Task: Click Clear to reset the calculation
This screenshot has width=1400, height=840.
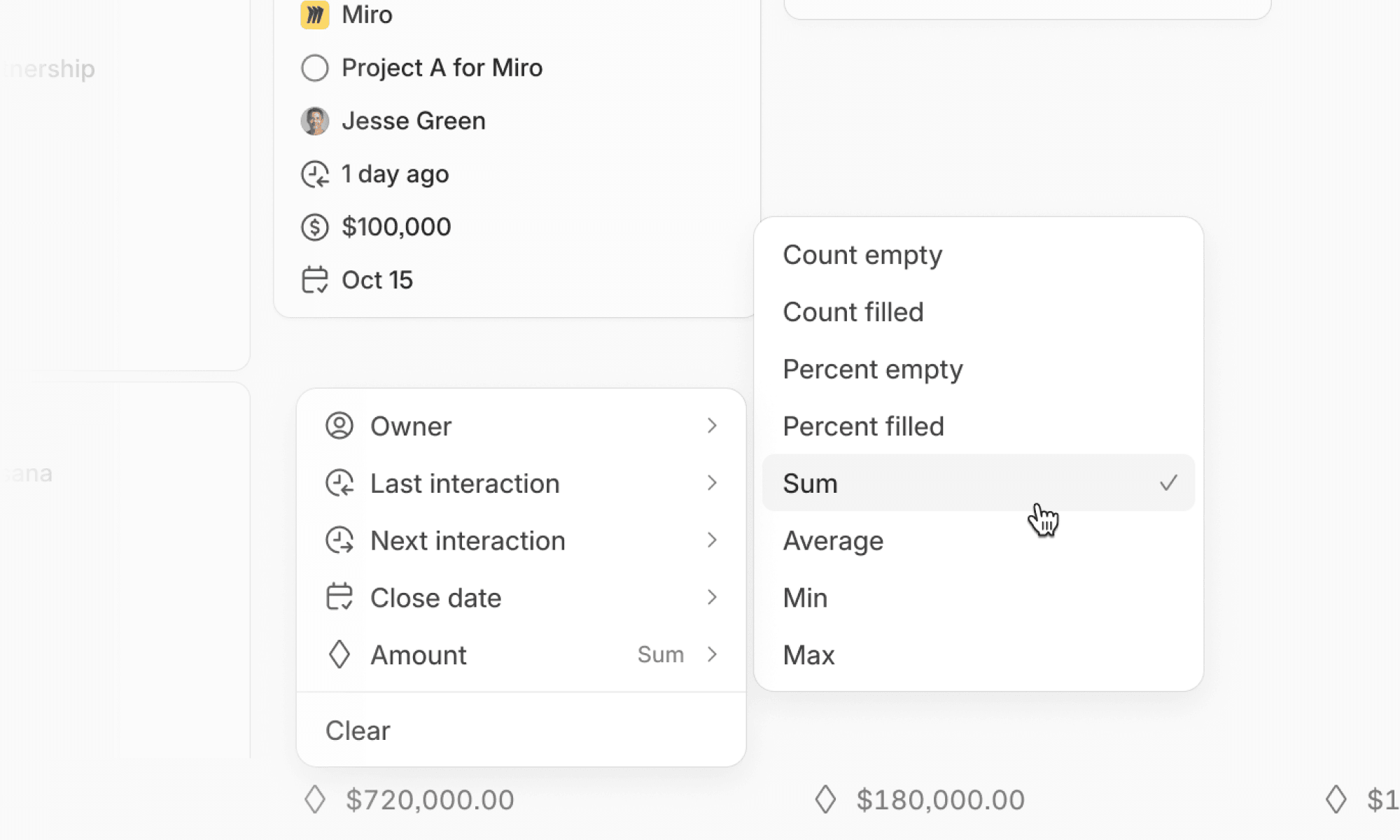Action: (358, 731)
